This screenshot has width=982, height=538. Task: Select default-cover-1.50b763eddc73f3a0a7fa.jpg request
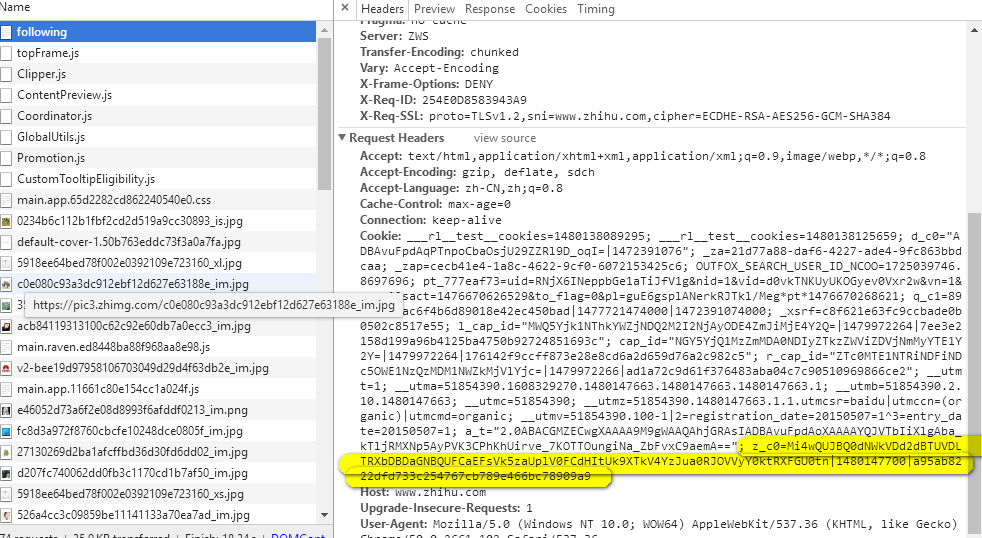pyautogui.click(x=158, y=242)
